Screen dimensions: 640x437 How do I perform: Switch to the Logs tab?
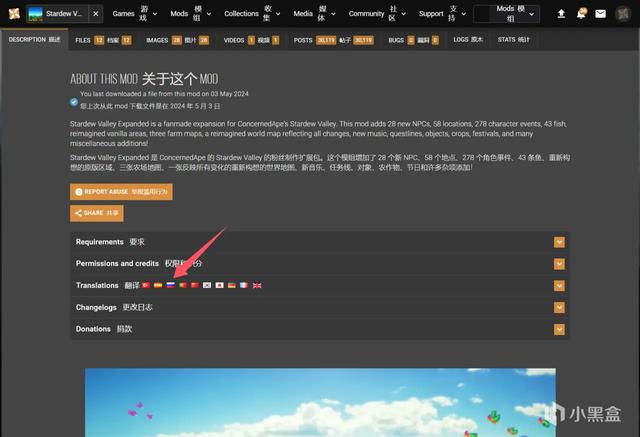click(x=468, y=40)
